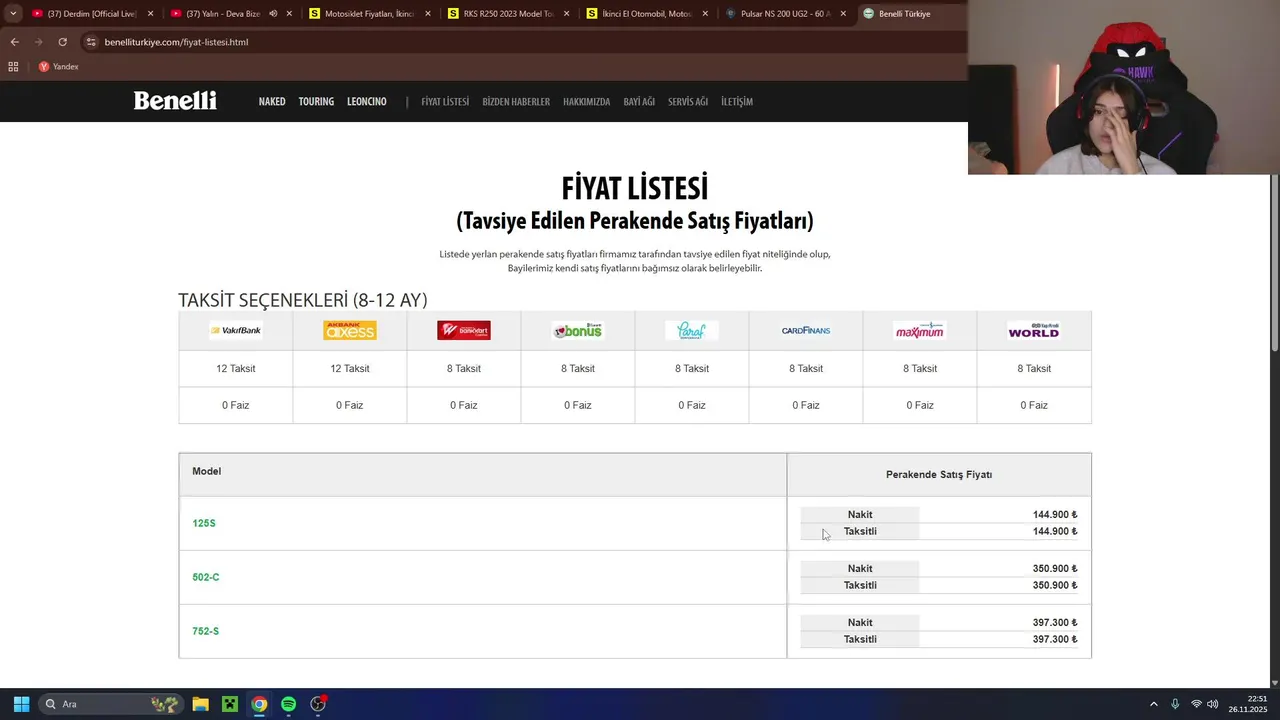Open the Yandex bookmark

[58, 67]
